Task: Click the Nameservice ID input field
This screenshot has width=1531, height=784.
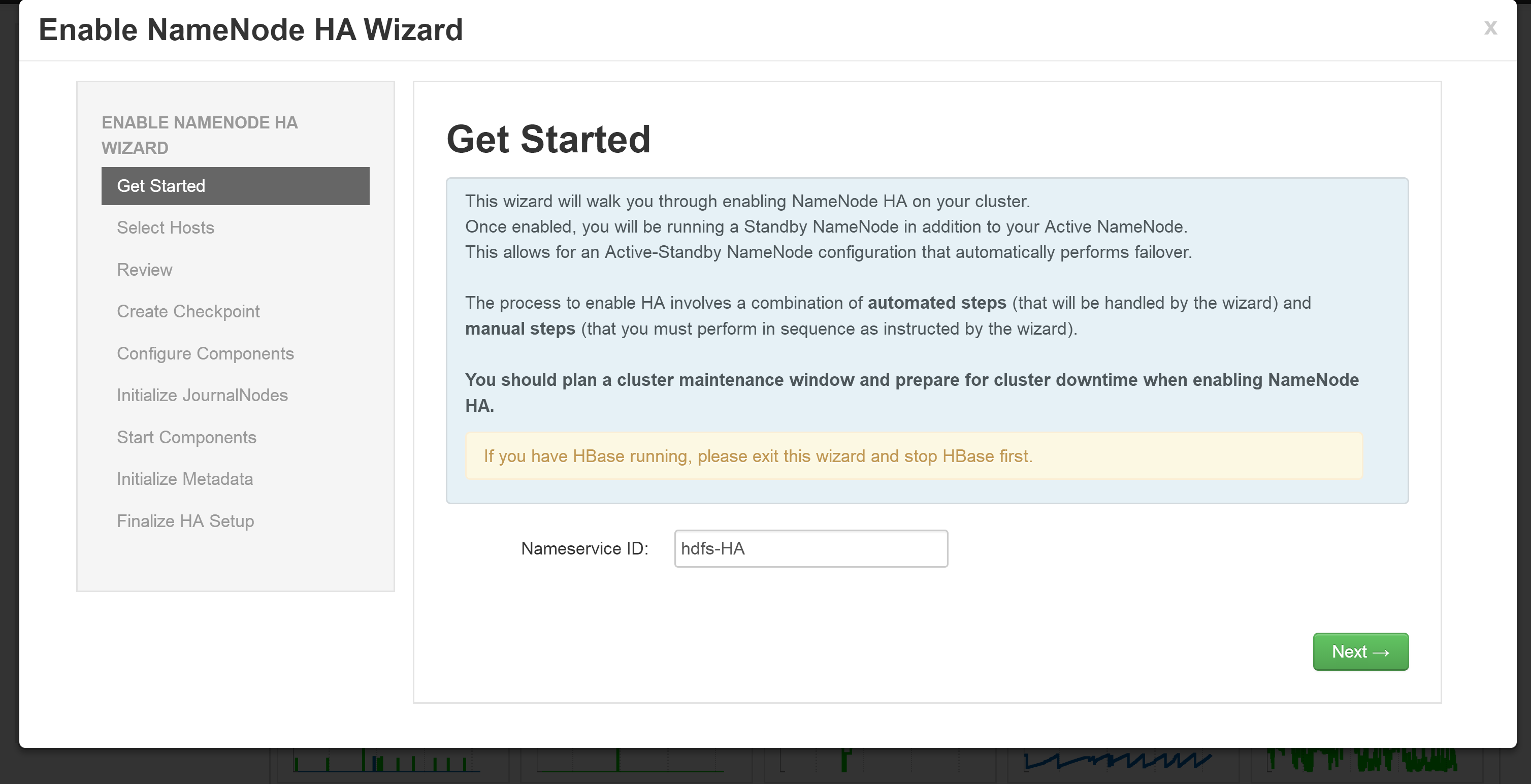Action: pyautogui.click(x=811, y=548)
